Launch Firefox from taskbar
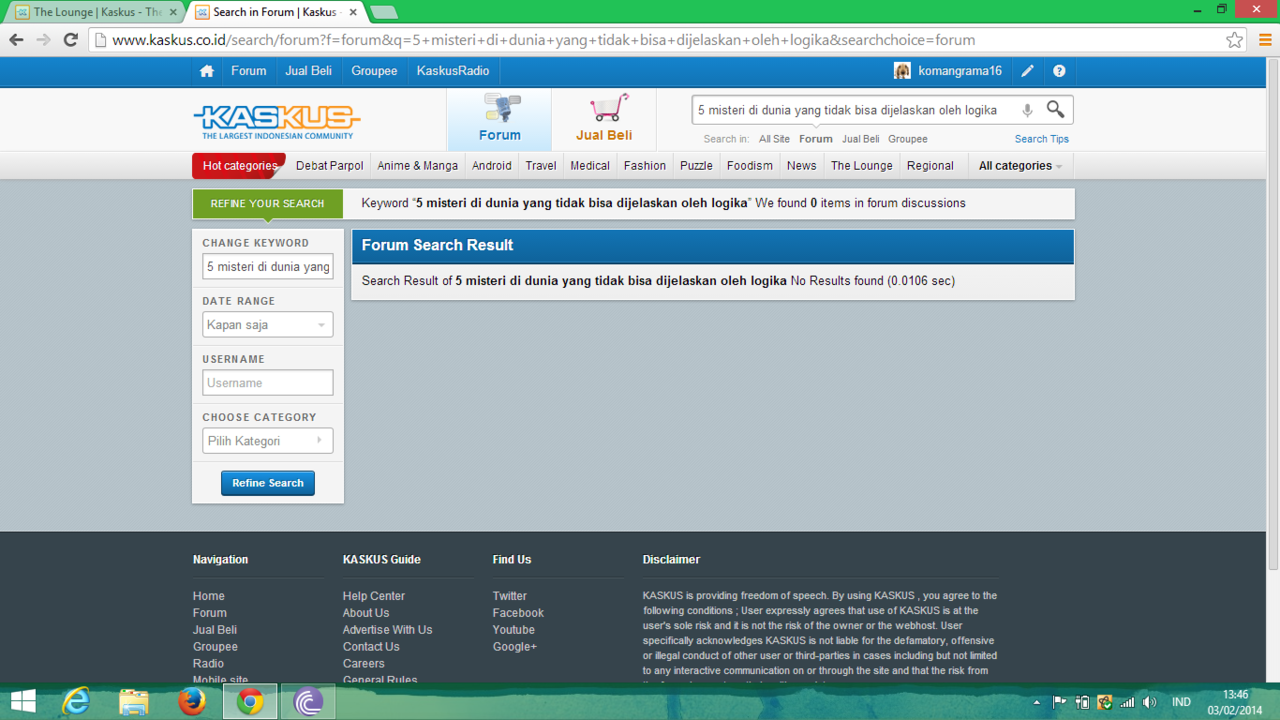This screenshot has height=720, width=1280. (192, 702)
